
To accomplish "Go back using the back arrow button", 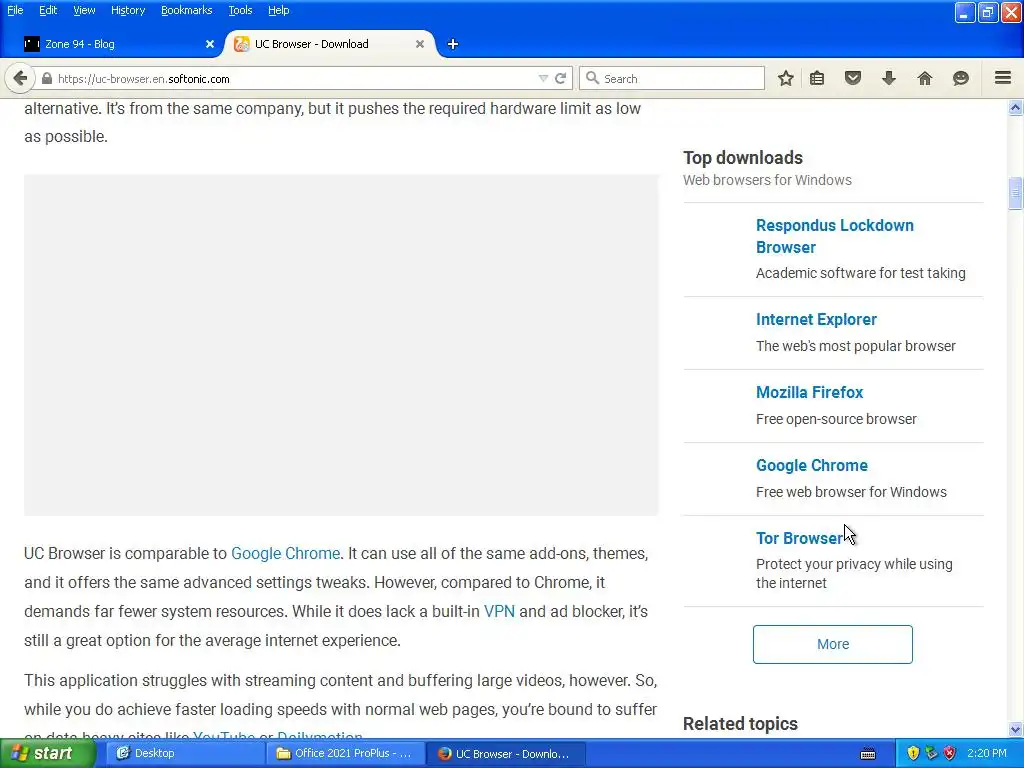I will coord(20,78).
